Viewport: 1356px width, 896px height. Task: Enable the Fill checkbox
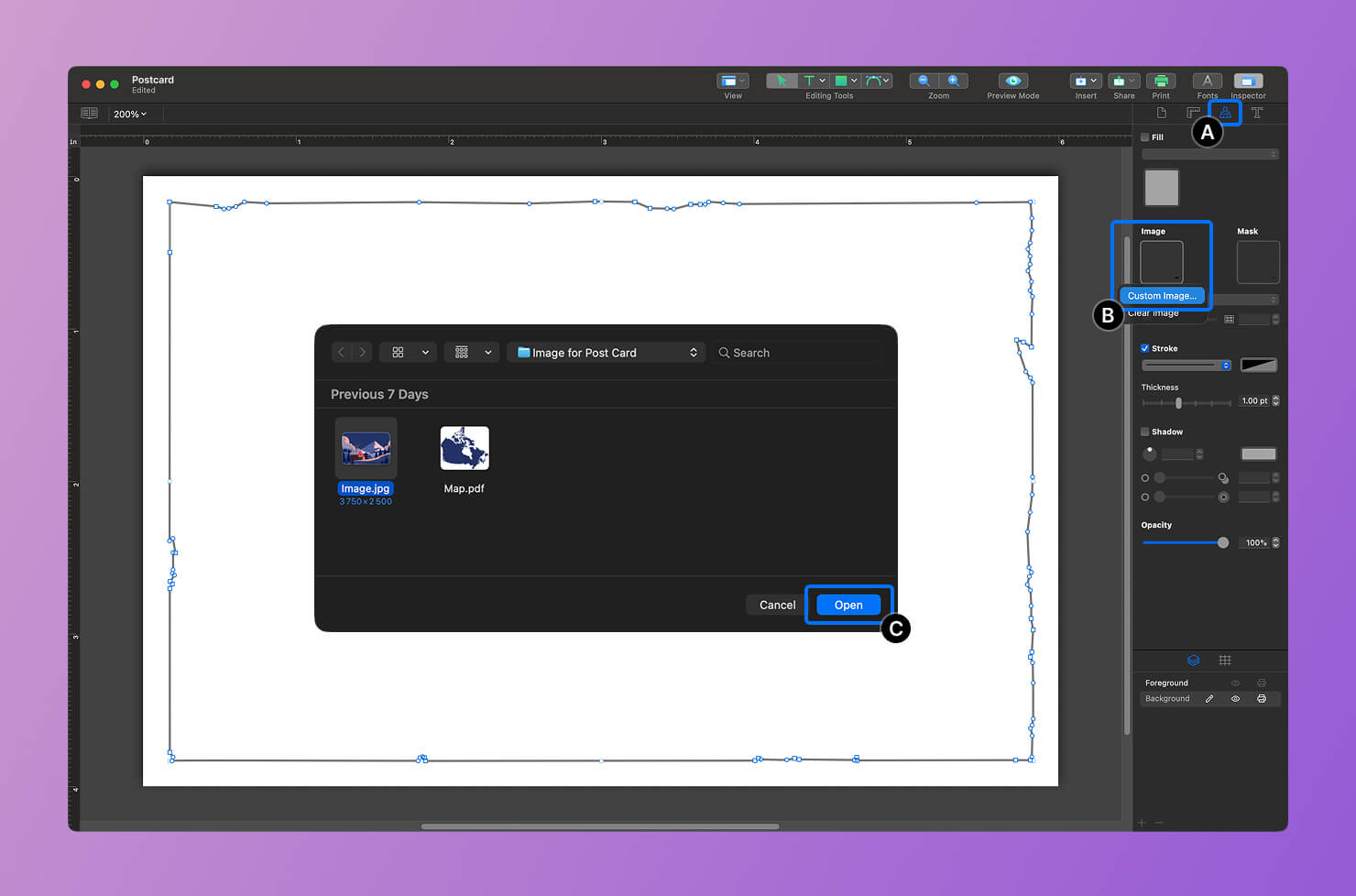pos(1144,136)
